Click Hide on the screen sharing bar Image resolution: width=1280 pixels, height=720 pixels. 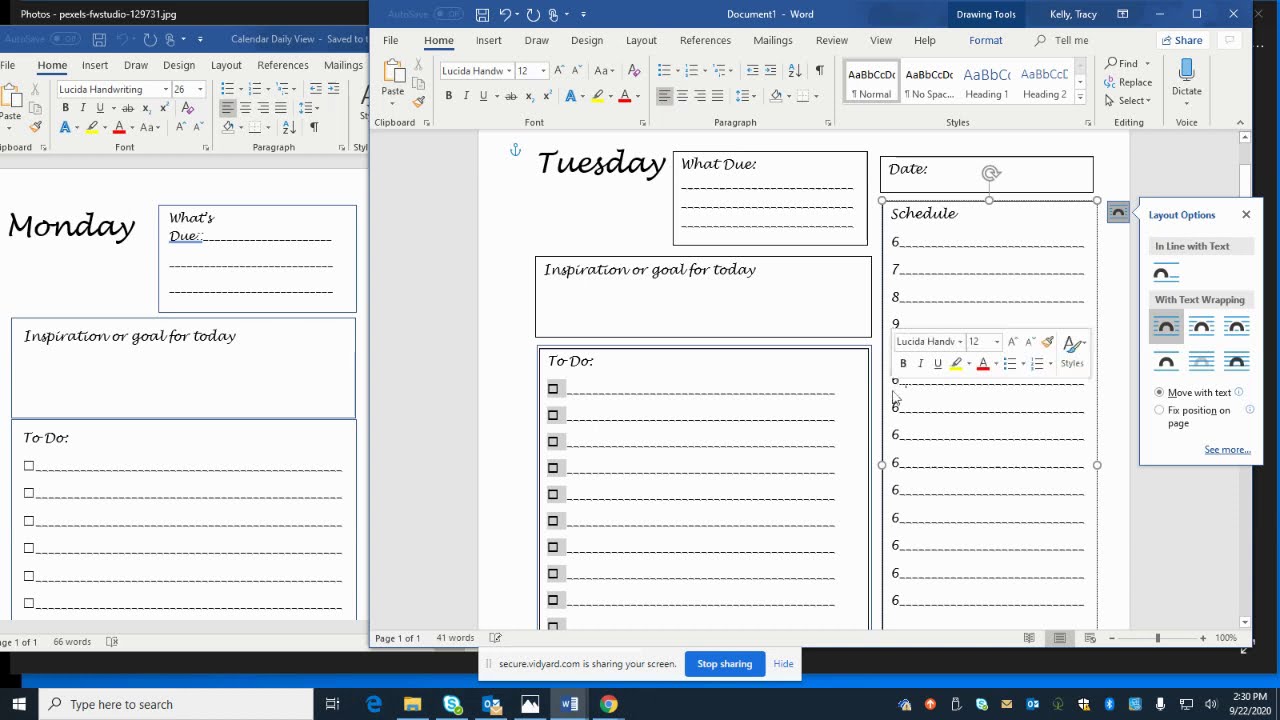[x=783, y=664]
